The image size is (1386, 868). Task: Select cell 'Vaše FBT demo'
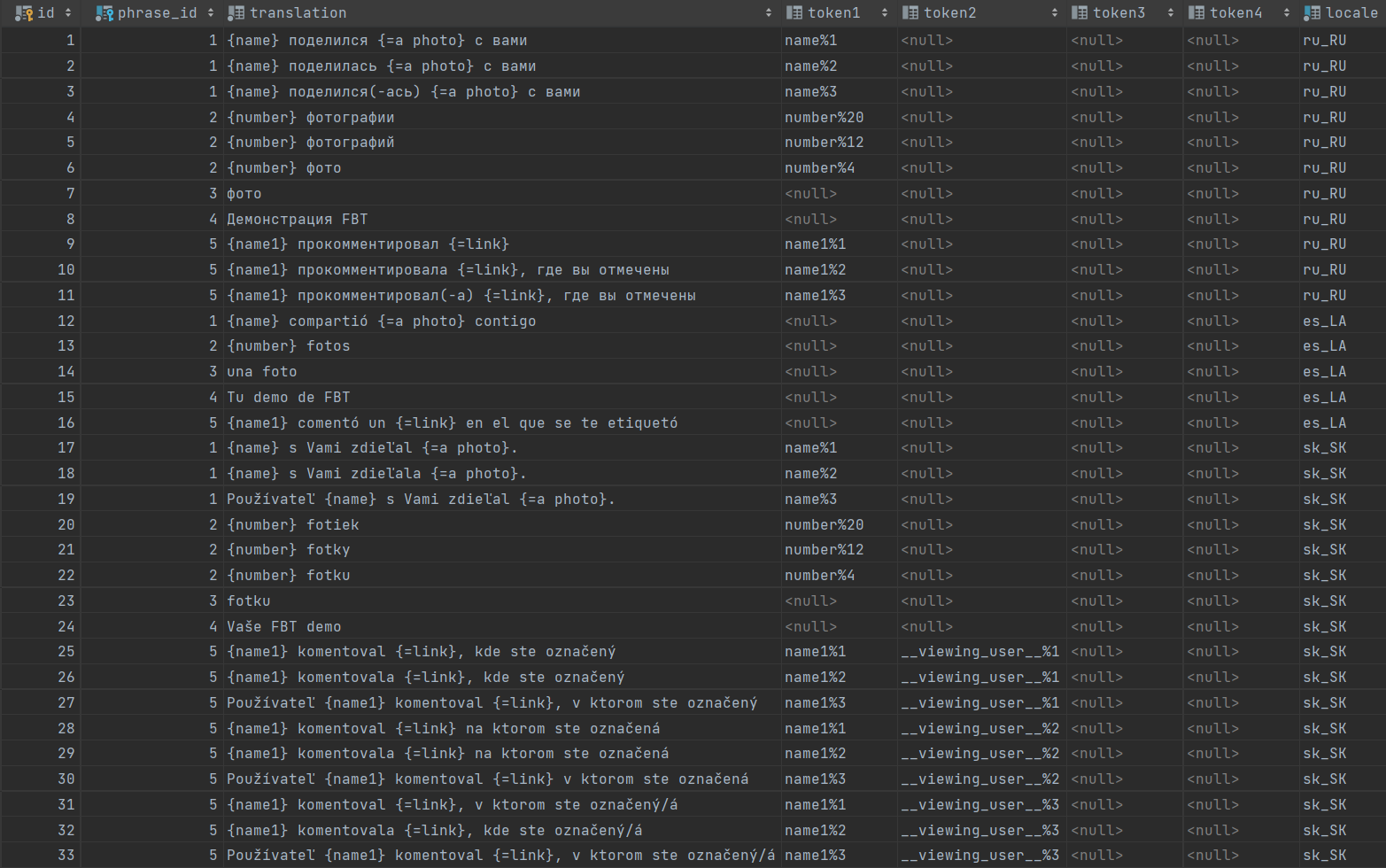(502, 627)
